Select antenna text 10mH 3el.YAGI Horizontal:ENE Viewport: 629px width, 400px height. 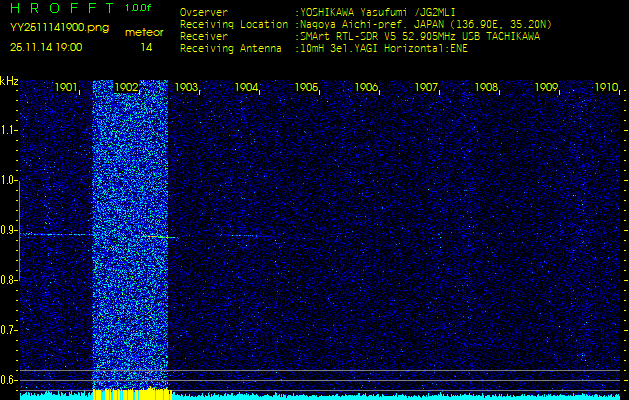pos(384,49)
